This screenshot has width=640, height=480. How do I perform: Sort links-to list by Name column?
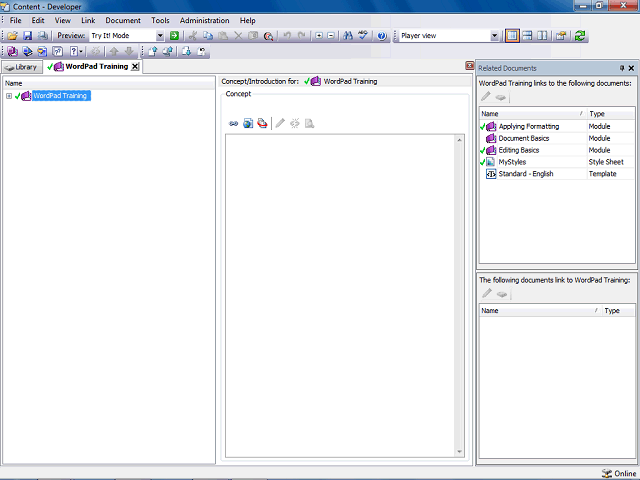point(533,114)
